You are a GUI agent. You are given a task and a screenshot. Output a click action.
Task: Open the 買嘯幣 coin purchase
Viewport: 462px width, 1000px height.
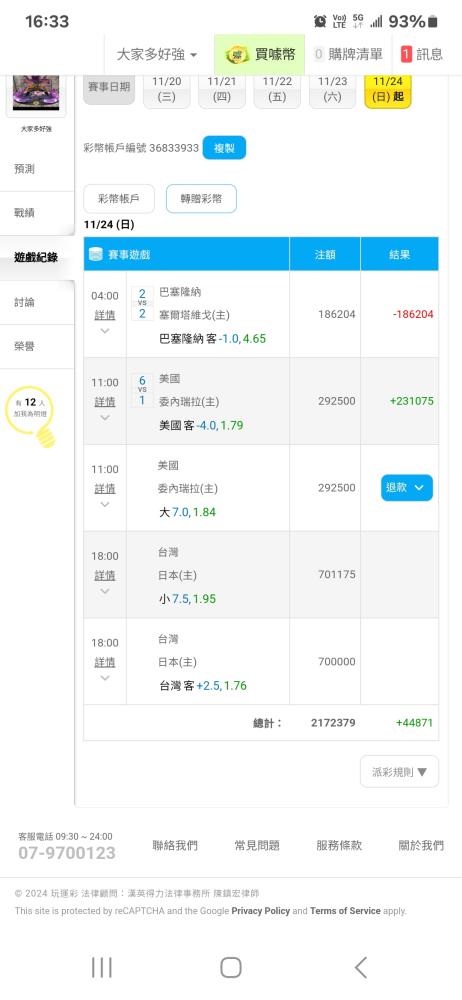click(x=259, y=54)
